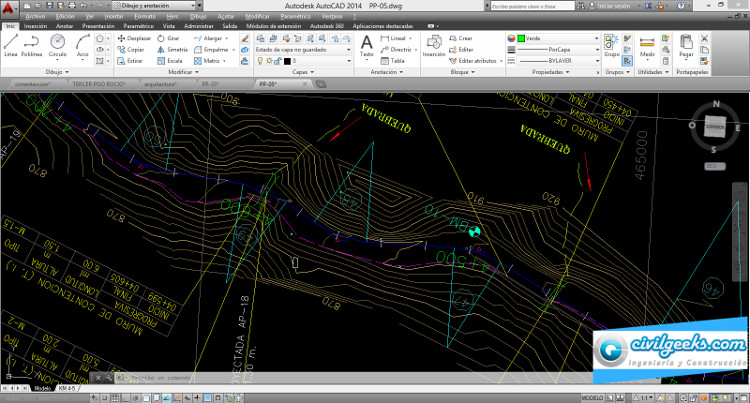Select the Línea drawing tool

click(10, 46)
